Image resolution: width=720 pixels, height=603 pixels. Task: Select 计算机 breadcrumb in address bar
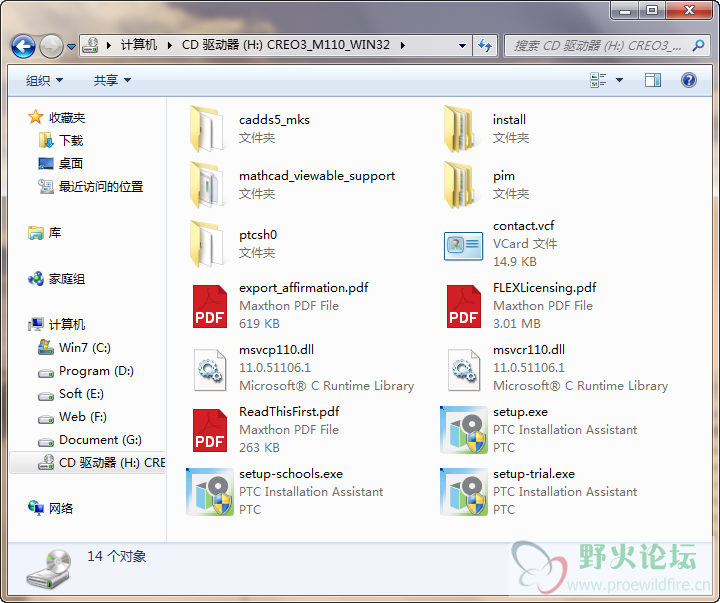[139, 45]
